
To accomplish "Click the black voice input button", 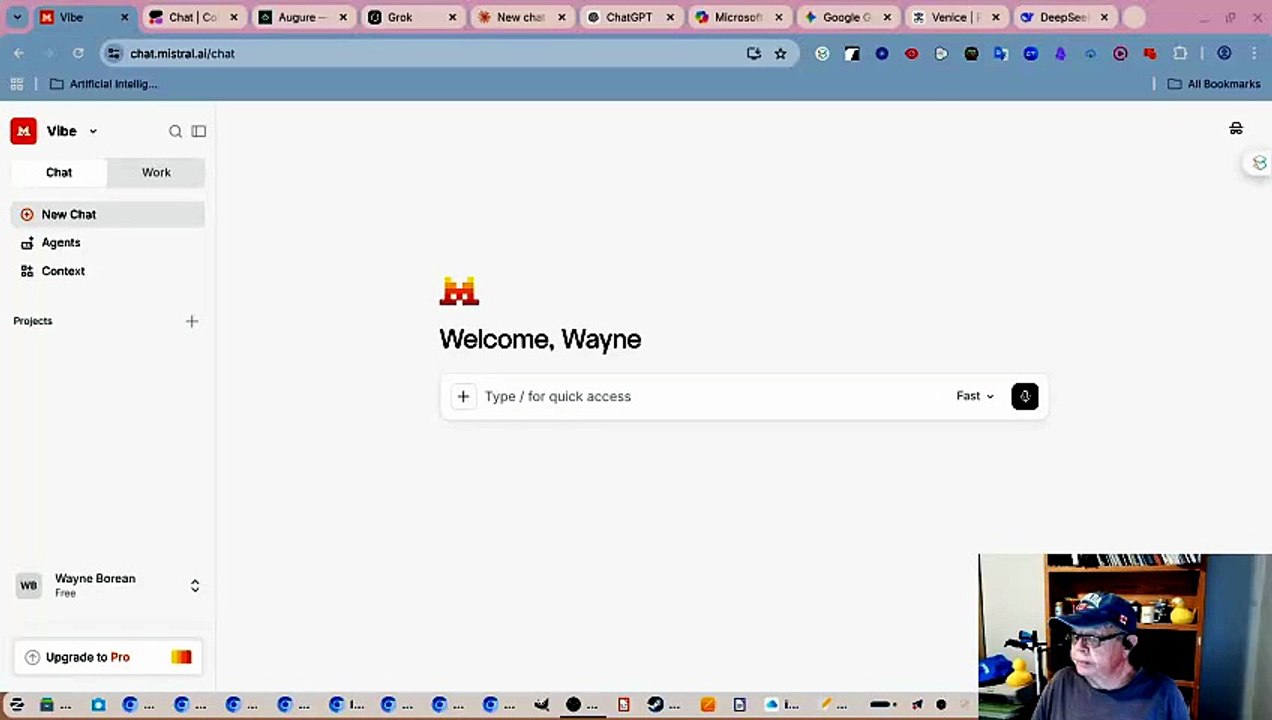I will tap(1025, 397).
